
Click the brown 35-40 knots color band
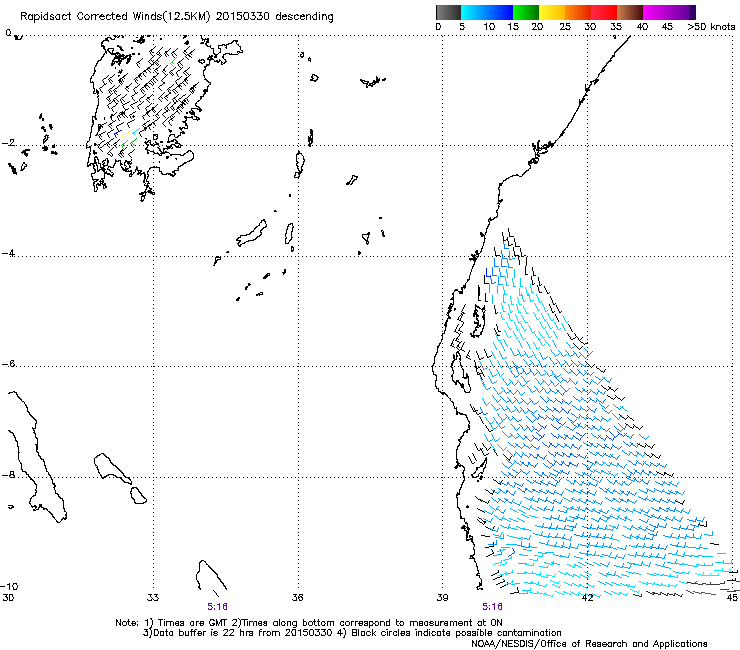(630, 12)
